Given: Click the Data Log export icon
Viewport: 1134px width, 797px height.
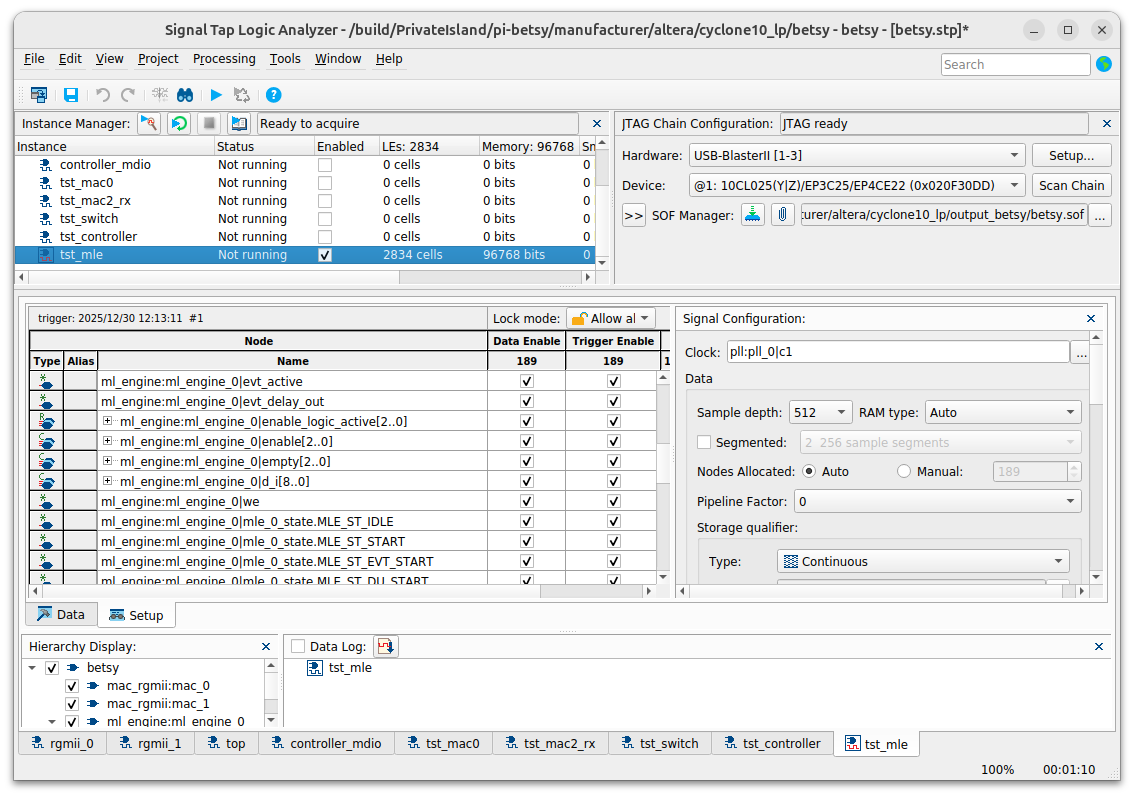Looking at the screenshot, I should [385, 647].
